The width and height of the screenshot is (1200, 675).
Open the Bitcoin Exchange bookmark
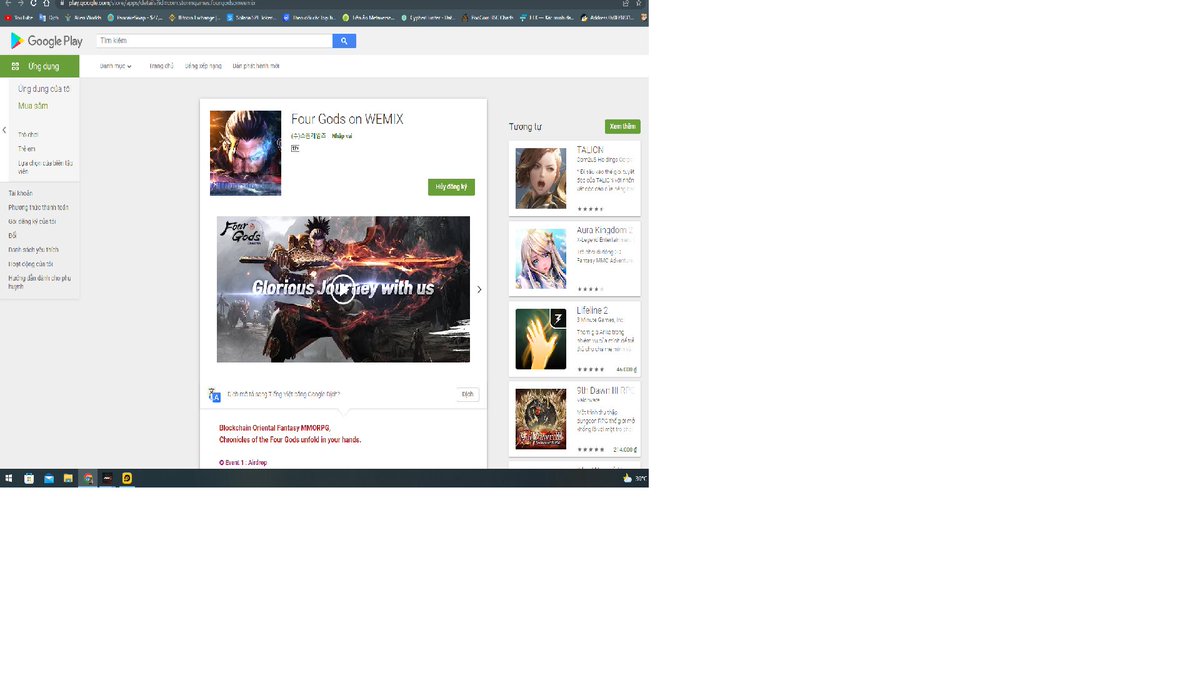coord(195,17)
